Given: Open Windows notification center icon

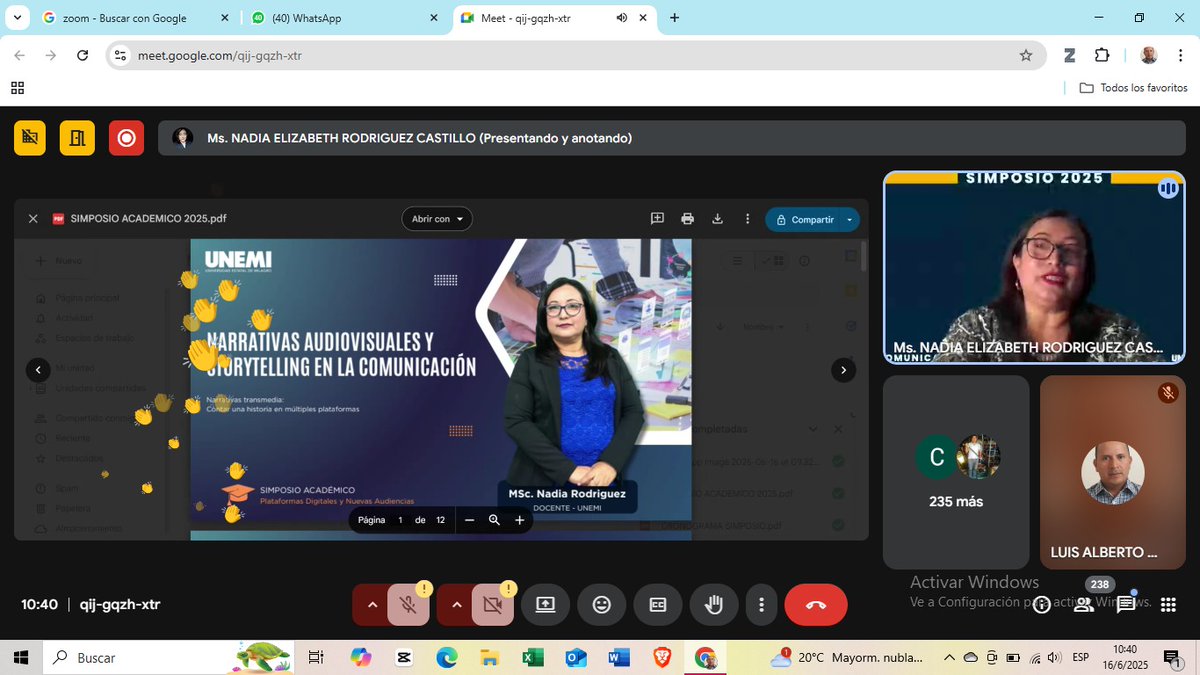Looking at the screenshot, I should (1171, 657).
